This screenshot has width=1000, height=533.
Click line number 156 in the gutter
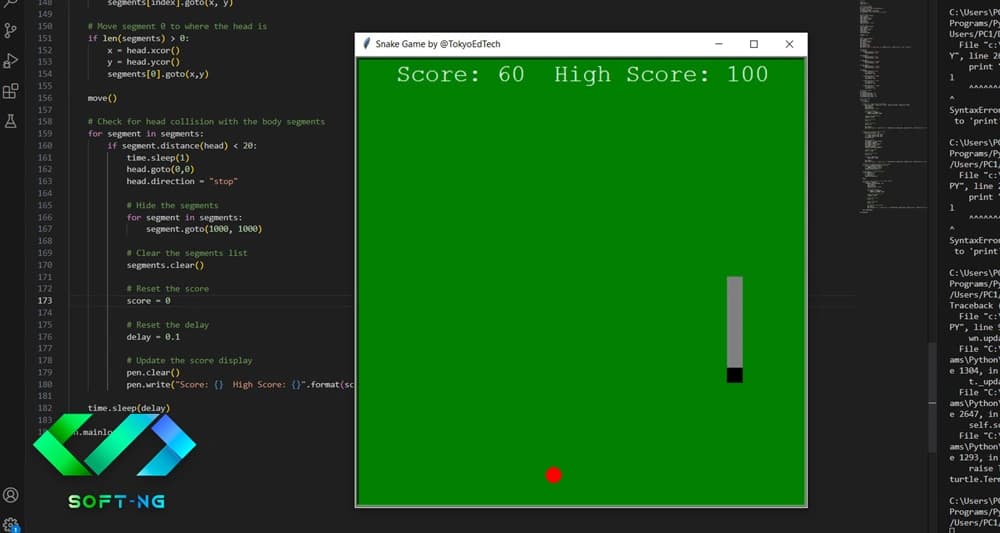[x=45, y=98]
